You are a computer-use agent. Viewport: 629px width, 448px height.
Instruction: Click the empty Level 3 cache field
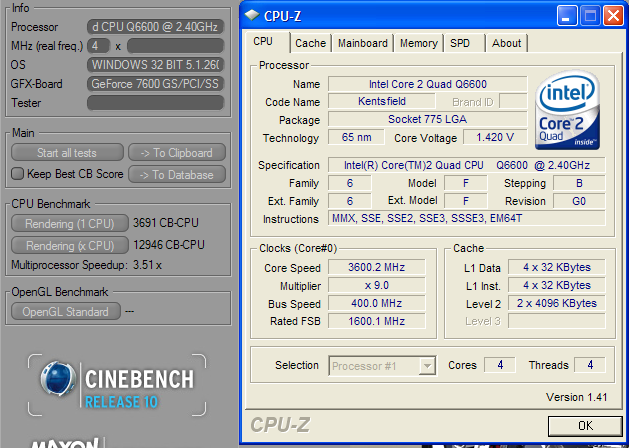[x=557, y=321]
